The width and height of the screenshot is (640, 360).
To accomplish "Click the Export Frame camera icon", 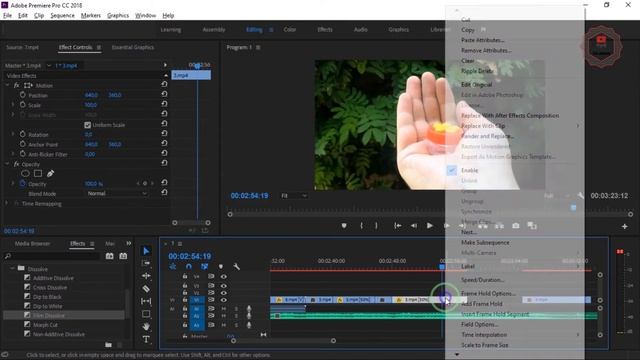I will coord(516,226).
